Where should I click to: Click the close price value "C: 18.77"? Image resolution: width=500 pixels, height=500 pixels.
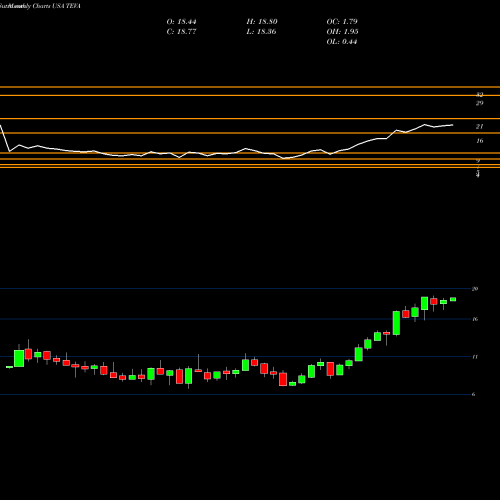coord(181,32)
